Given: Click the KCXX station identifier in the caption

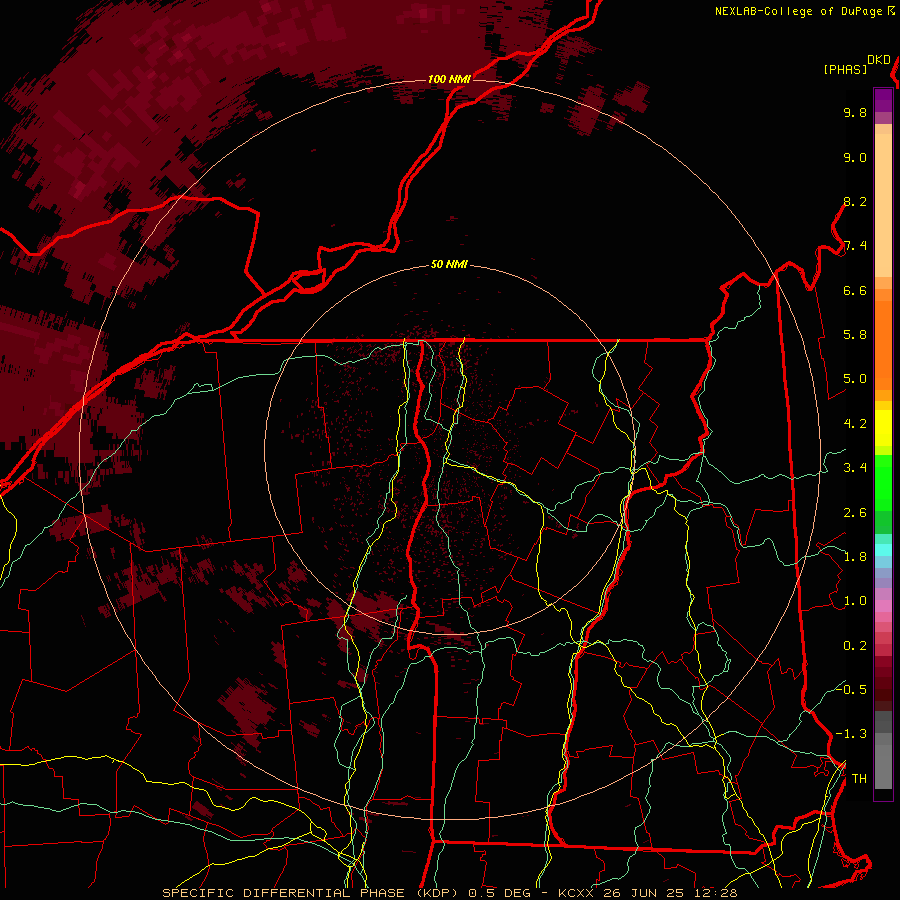Looking at the screenshot, I should click(577, 893).
